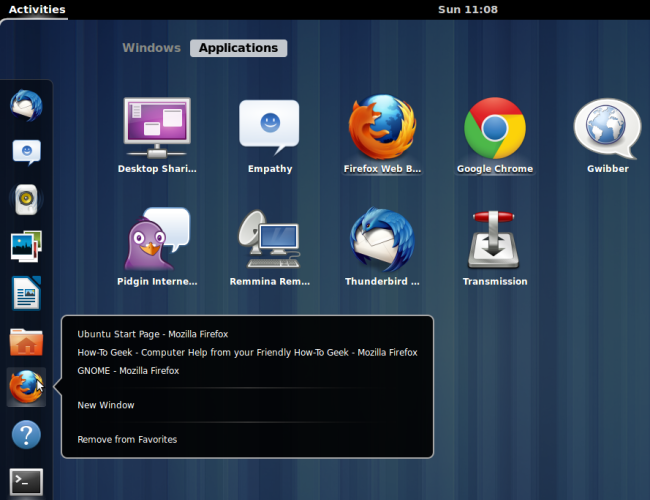Screen dimensions: 650x500
Task: Switch to GNOME - Mozilla Firefox window
Action: (x=128, y=371)
